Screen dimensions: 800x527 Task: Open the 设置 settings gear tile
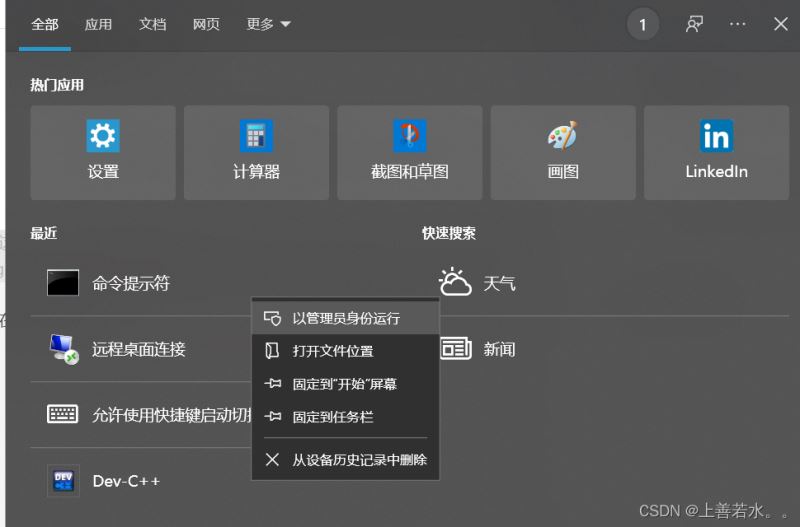(102, 152)
